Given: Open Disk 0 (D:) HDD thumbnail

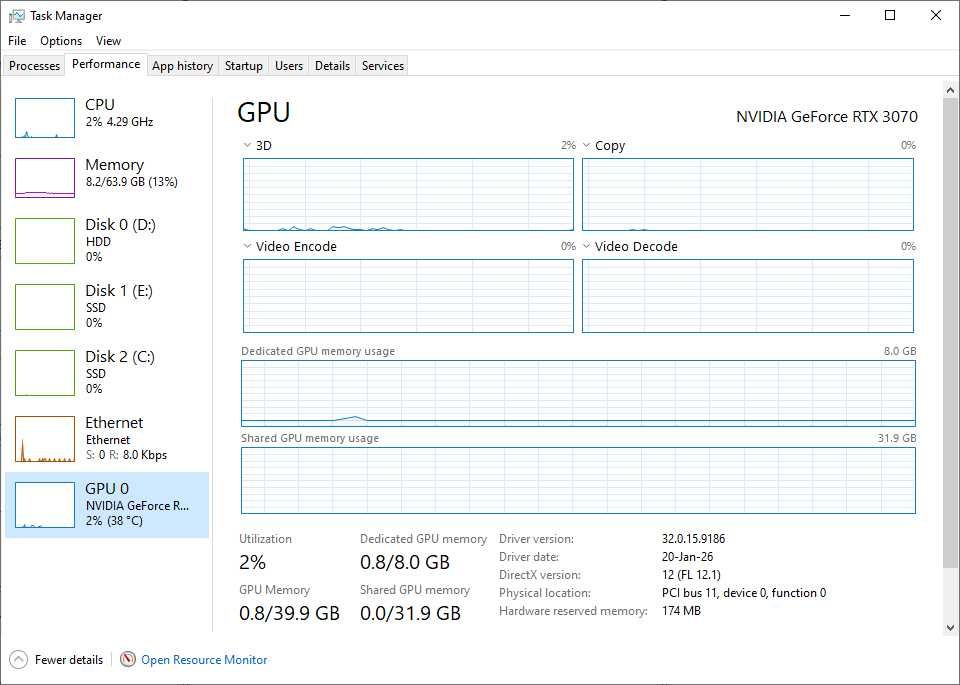Looking at the screenshot, I should pos(45,241).
